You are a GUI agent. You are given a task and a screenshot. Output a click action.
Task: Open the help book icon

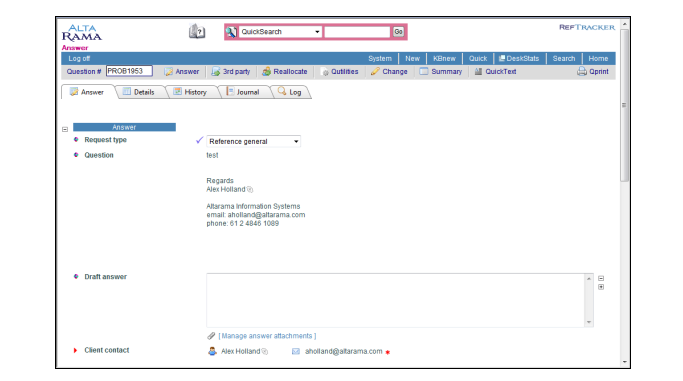pos(197,31)
